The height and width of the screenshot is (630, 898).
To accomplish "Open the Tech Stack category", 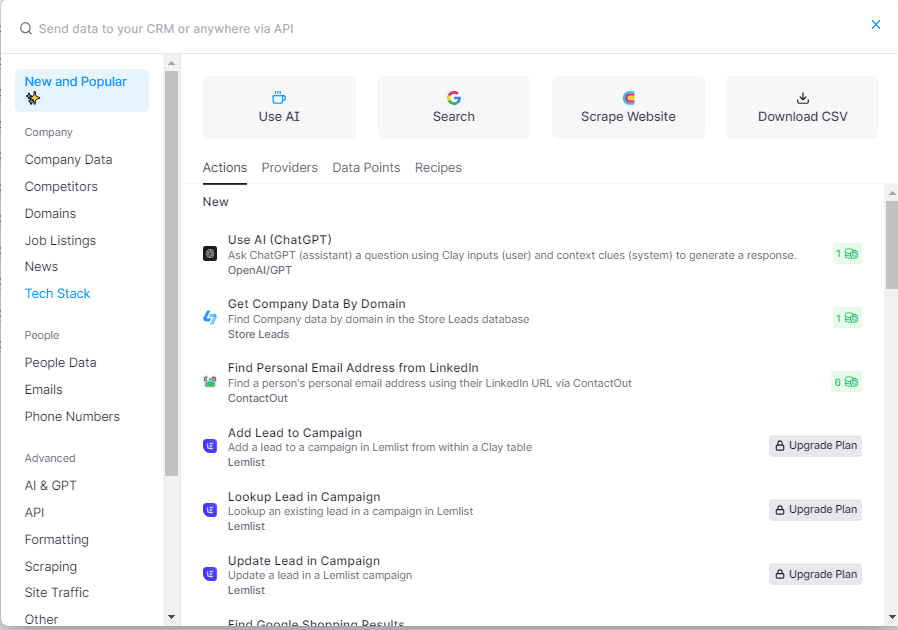I will 57,294.
